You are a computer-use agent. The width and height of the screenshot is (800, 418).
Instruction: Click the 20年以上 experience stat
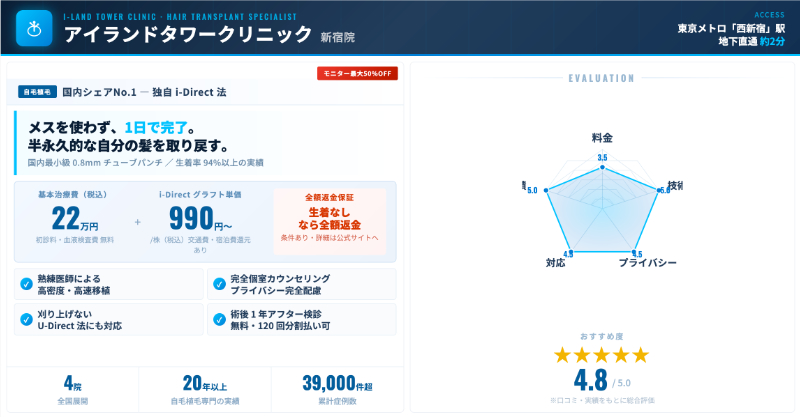(x=205, y=382)
